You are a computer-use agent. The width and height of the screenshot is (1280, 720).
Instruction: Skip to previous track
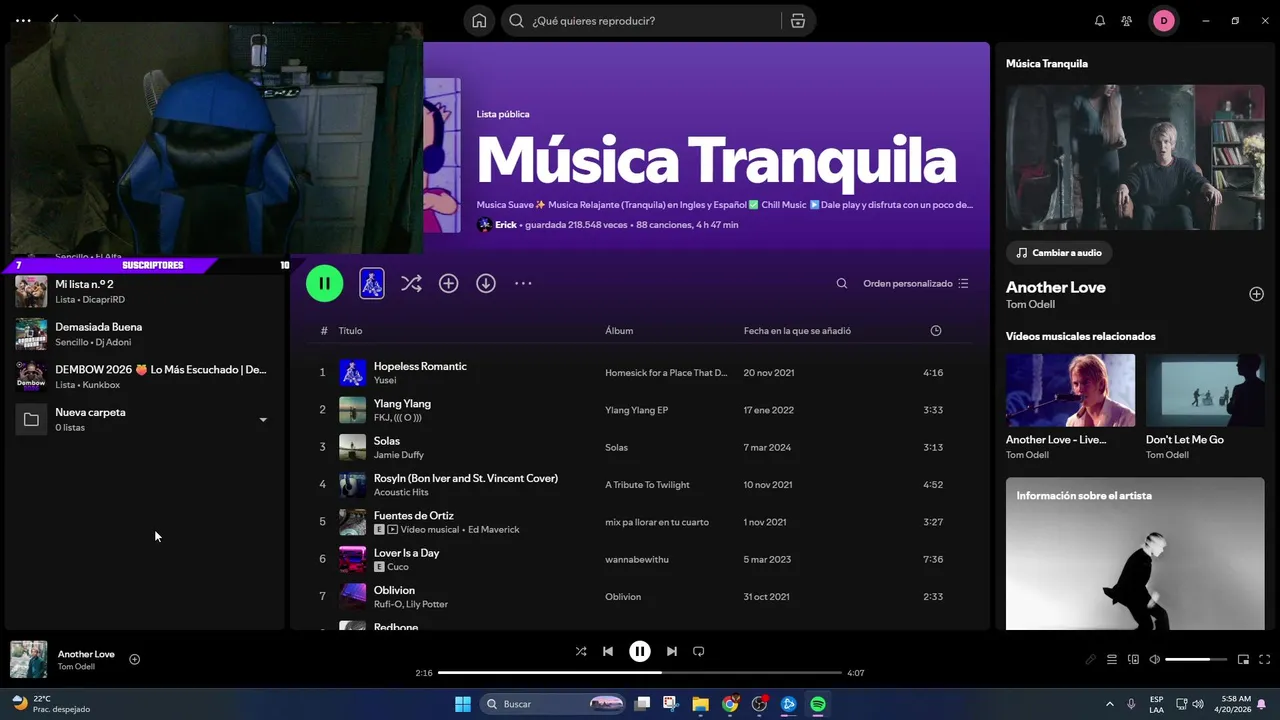(x=608, y=651)
